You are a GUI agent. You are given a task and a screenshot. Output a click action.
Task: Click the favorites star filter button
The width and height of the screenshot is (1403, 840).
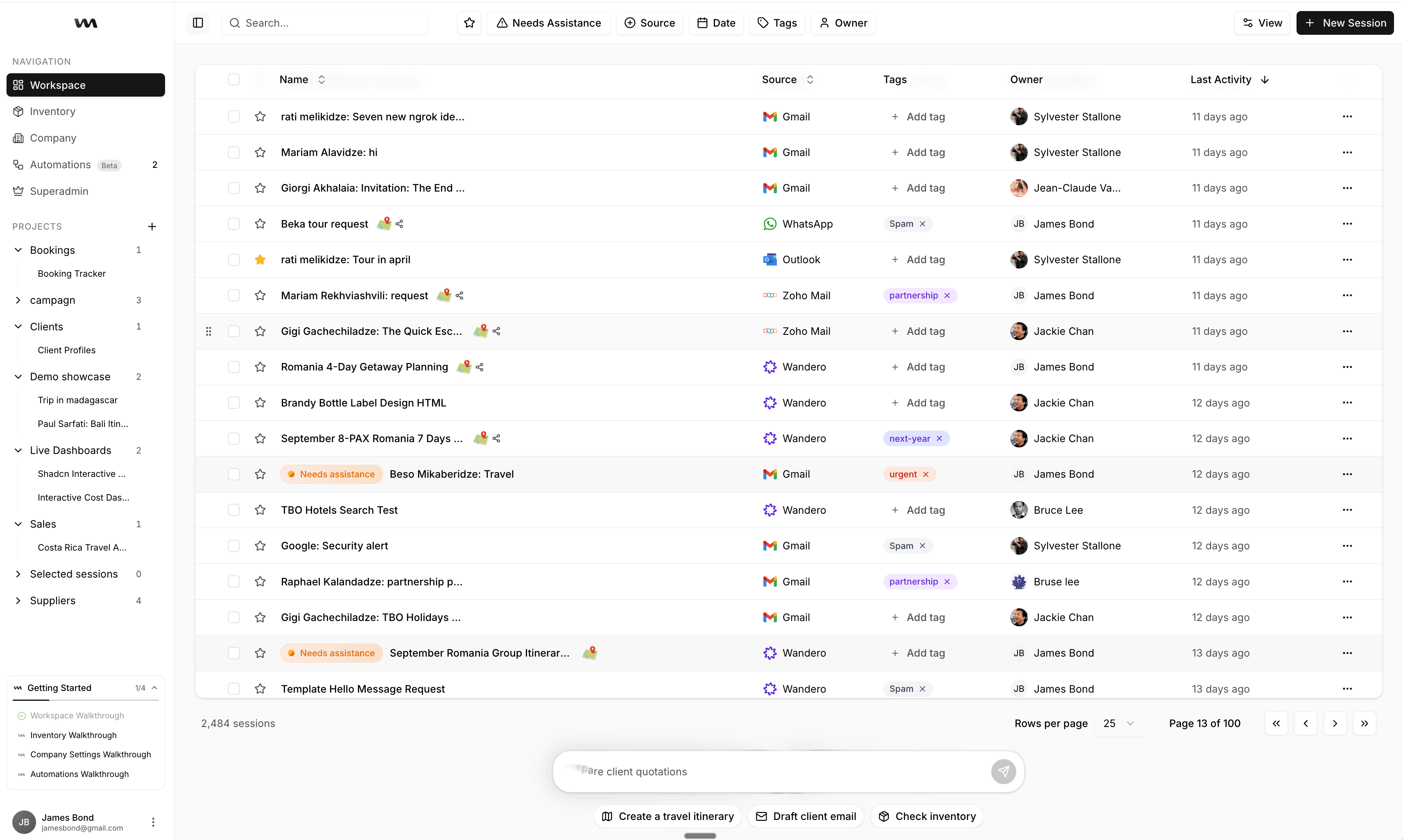tap(469, 23)
